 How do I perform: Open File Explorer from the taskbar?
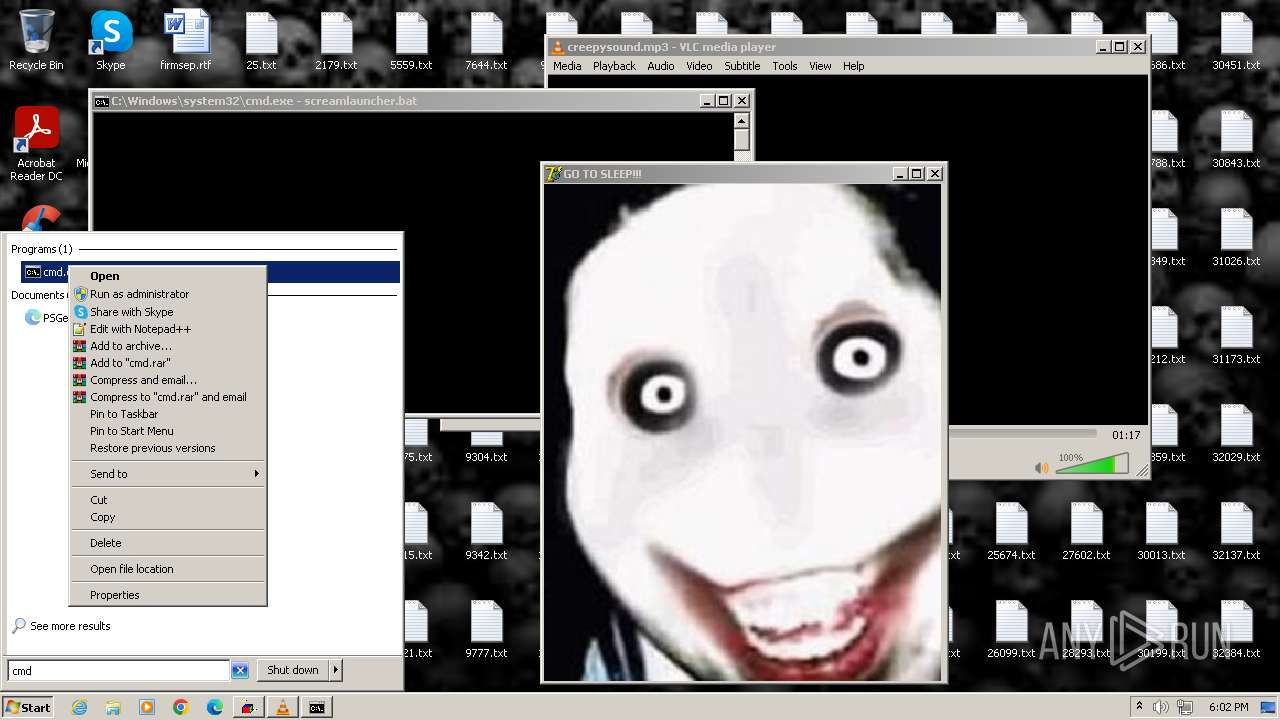(113, 707)
